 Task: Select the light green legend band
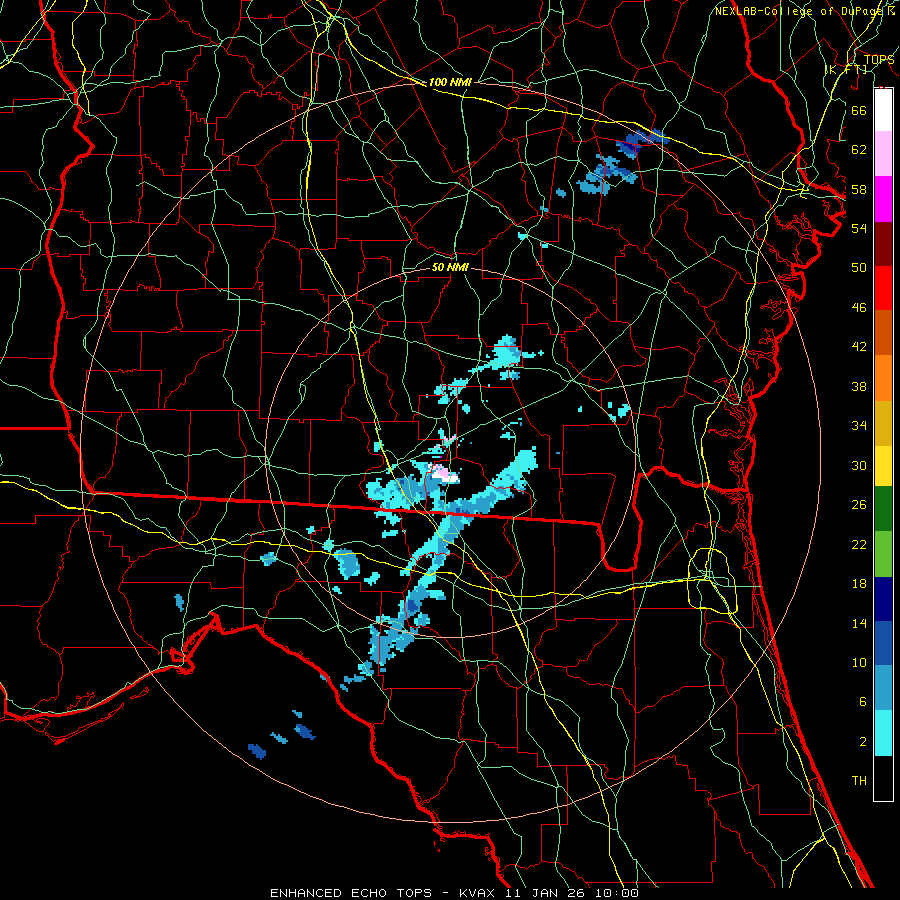click(x=883, y=554)
